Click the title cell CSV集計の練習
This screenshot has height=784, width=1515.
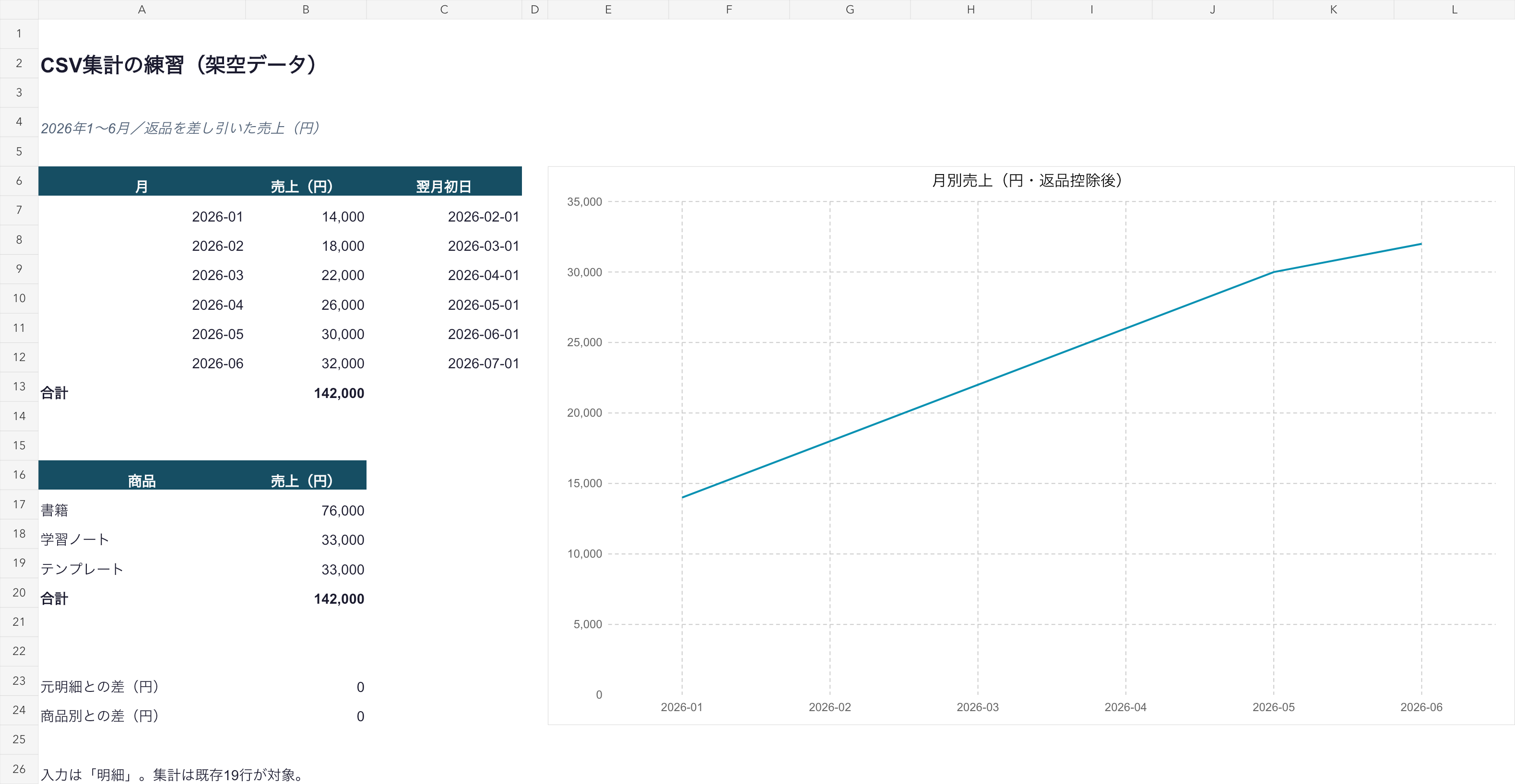tap(179, 64)
